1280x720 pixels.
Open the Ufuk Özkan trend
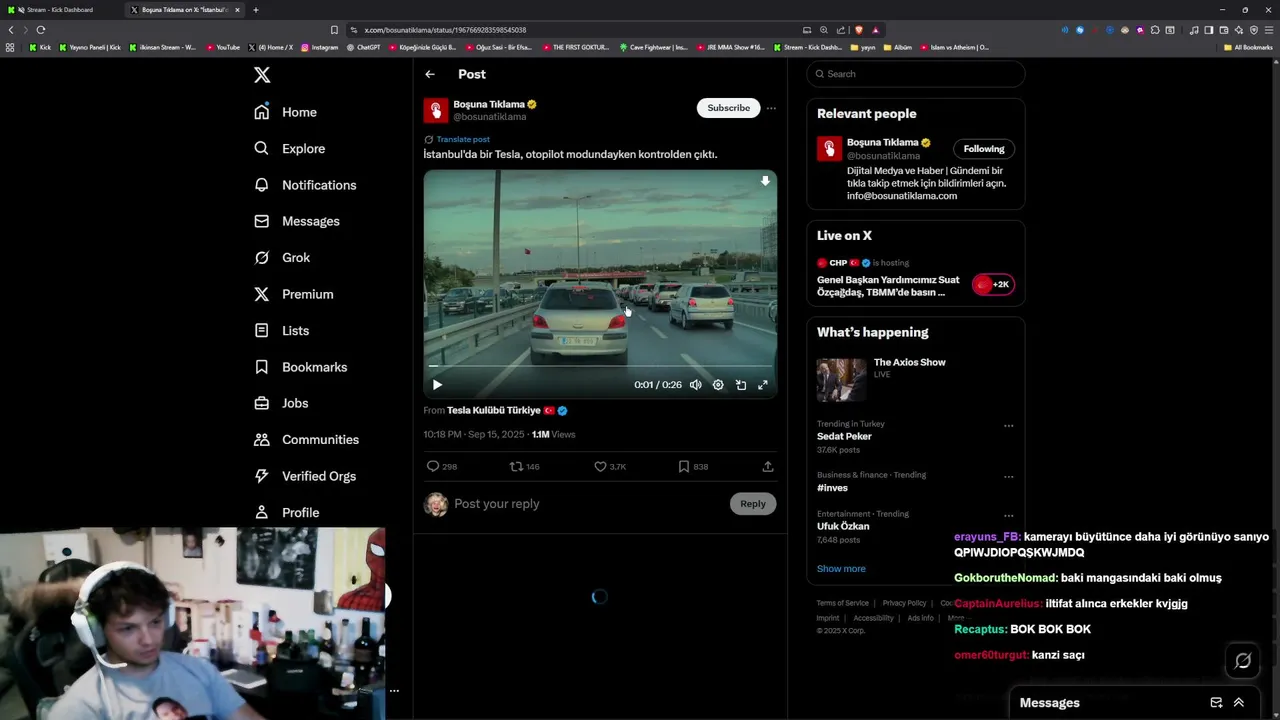pos(843,526)
